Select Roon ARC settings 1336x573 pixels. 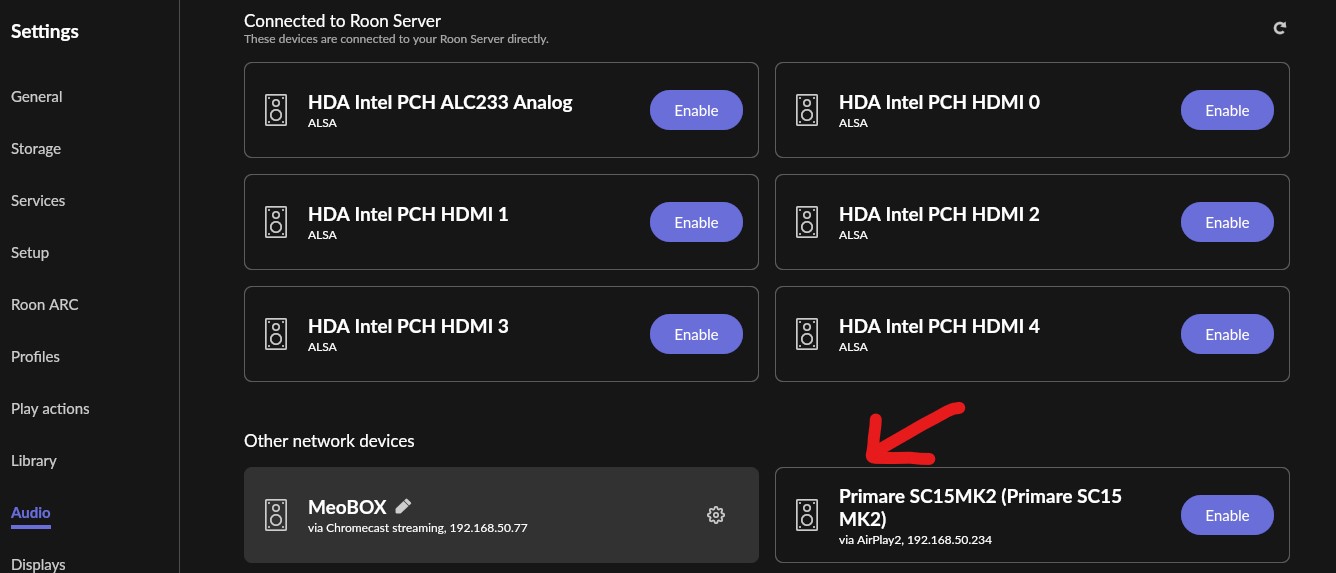click(x=44, y=305)
